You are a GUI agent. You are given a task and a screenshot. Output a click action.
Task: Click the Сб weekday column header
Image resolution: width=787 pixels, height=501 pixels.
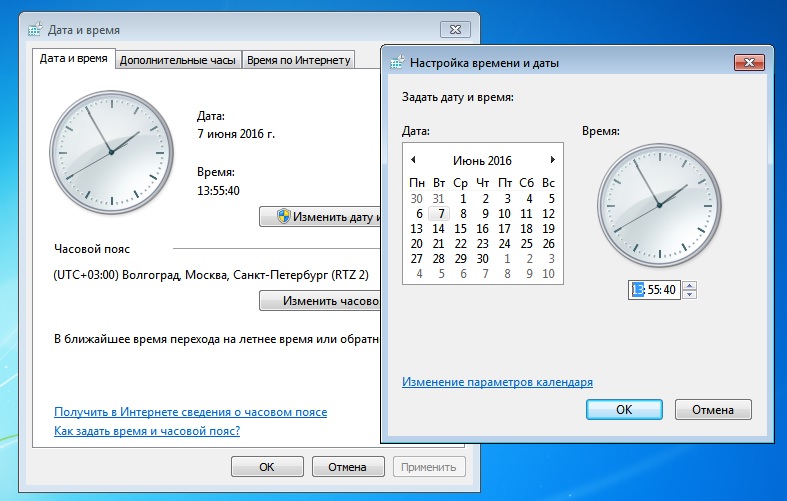pyautogui.click(x=526, y=183)
